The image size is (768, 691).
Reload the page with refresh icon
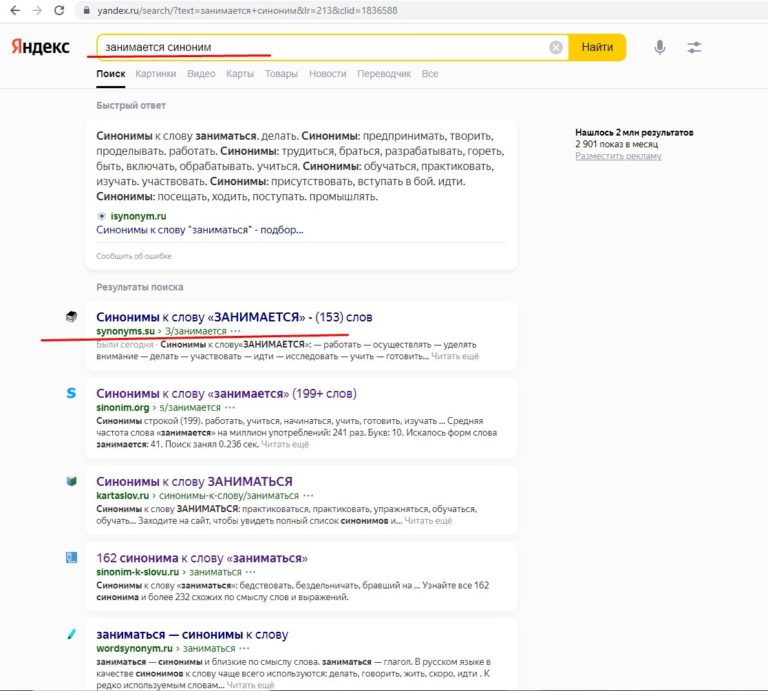(59, 10)
